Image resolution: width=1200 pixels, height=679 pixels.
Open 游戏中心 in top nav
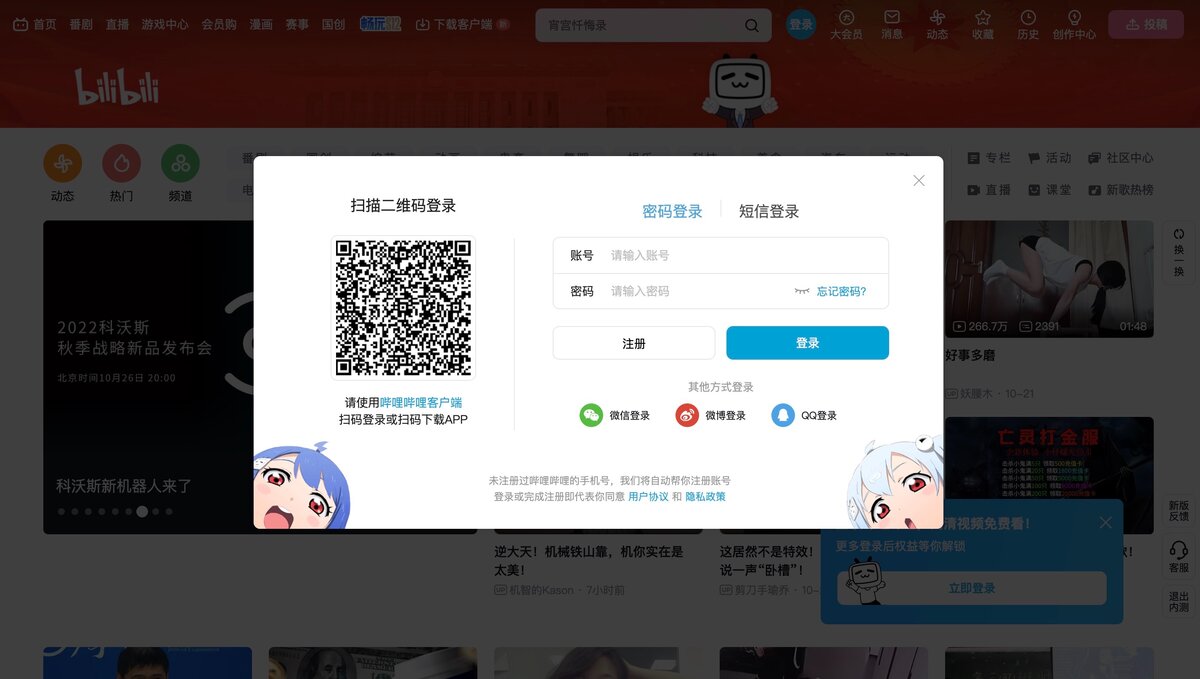165,24
